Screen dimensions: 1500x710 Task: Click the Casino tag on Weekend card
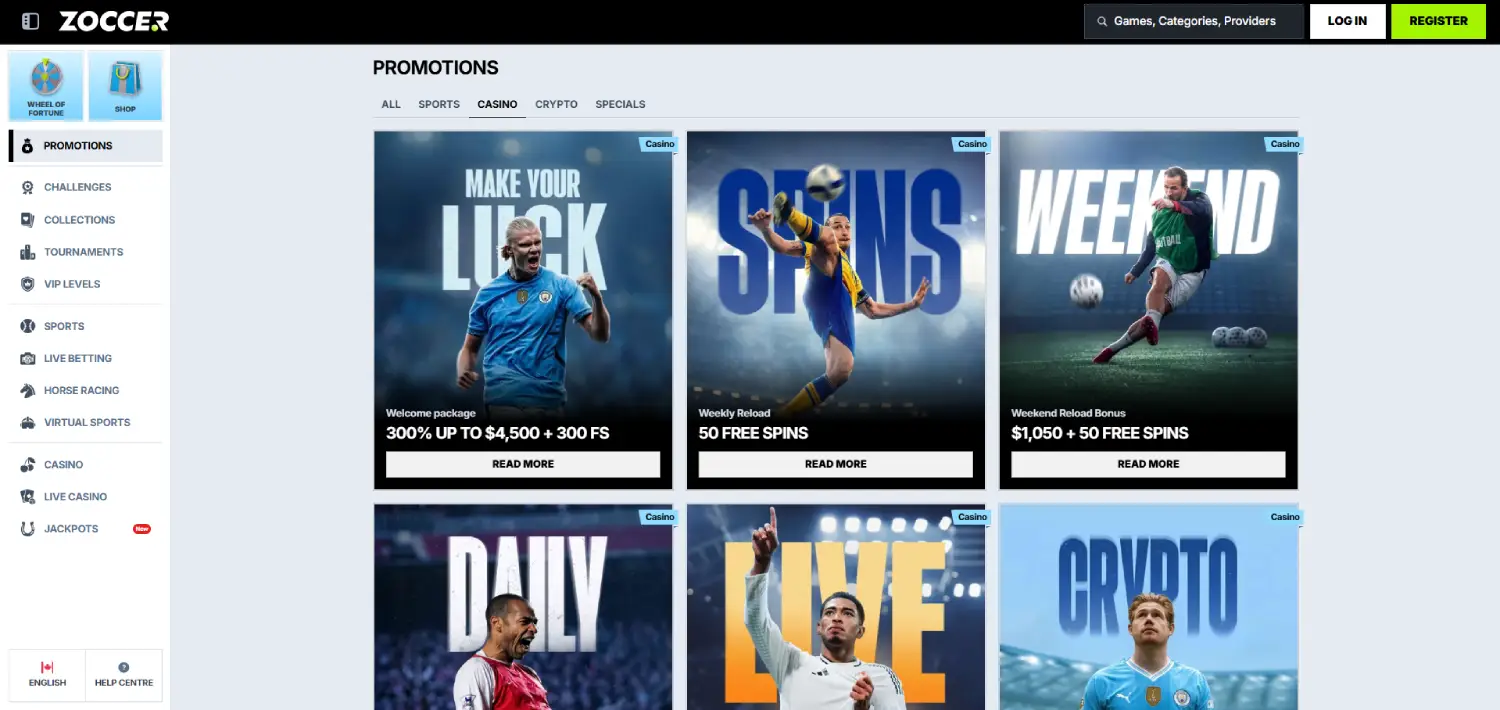1285,144
